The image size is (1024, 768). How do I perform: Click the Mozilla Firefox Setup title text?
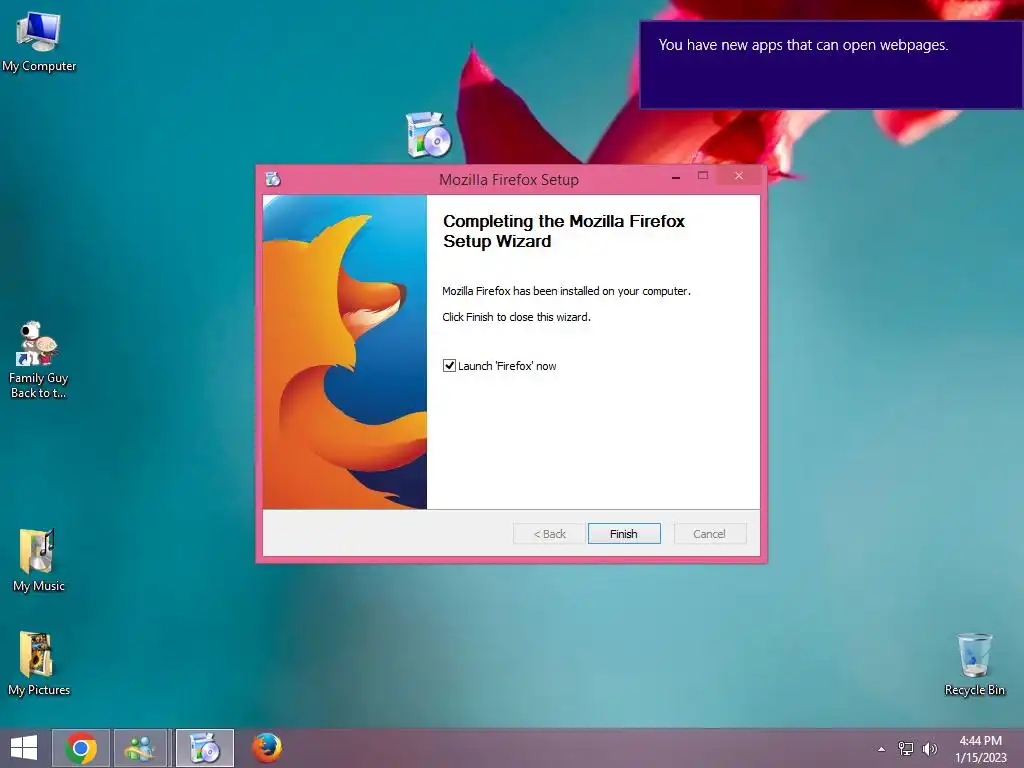click(509, 180)
